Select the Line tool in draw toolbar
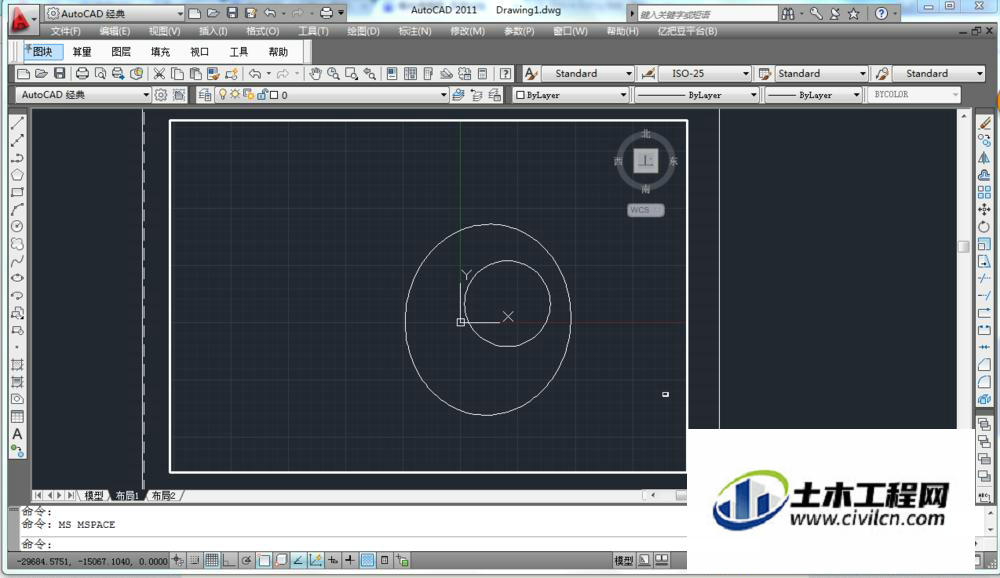This screenshot has height=578, width=1000. point(17,123)
